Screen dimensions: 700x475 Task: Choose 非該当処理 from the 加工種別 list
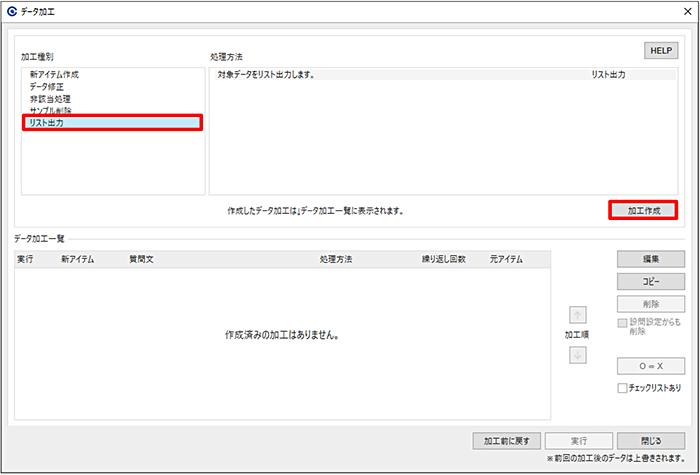(x=50, y=99)
